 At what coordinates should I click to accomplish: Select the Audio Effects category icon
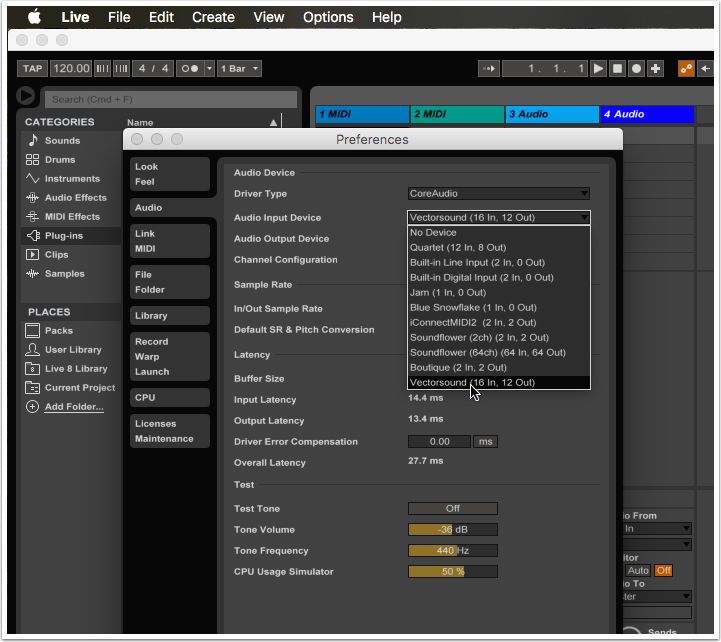32,197
